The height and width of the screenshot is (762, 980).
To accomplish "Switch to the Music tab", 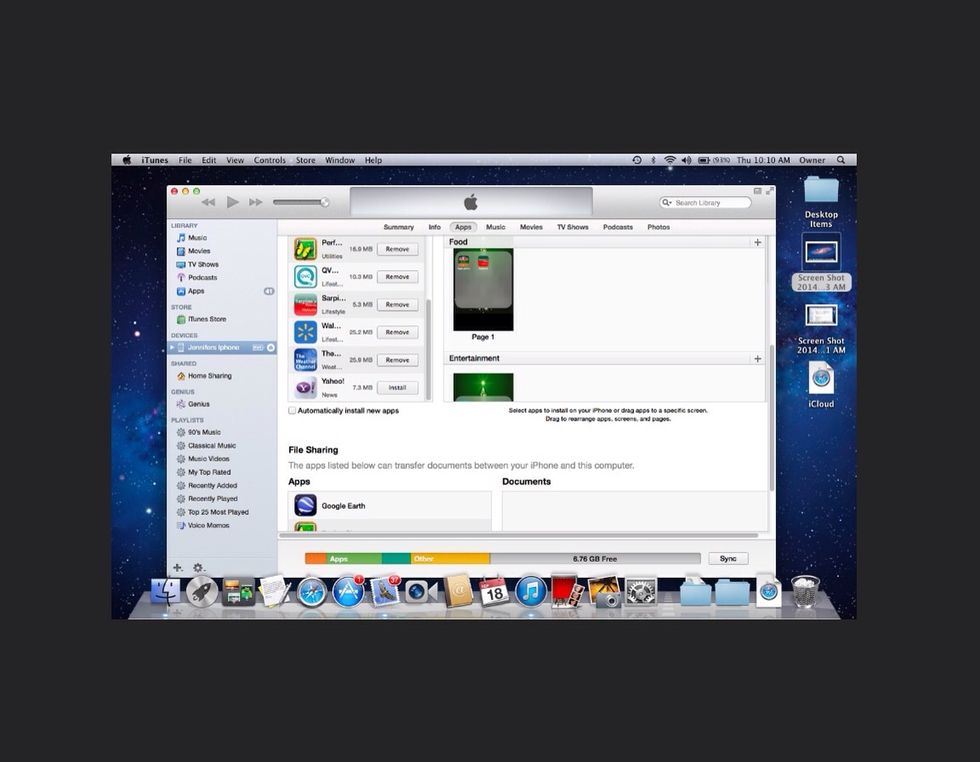I will pos(496,228).
